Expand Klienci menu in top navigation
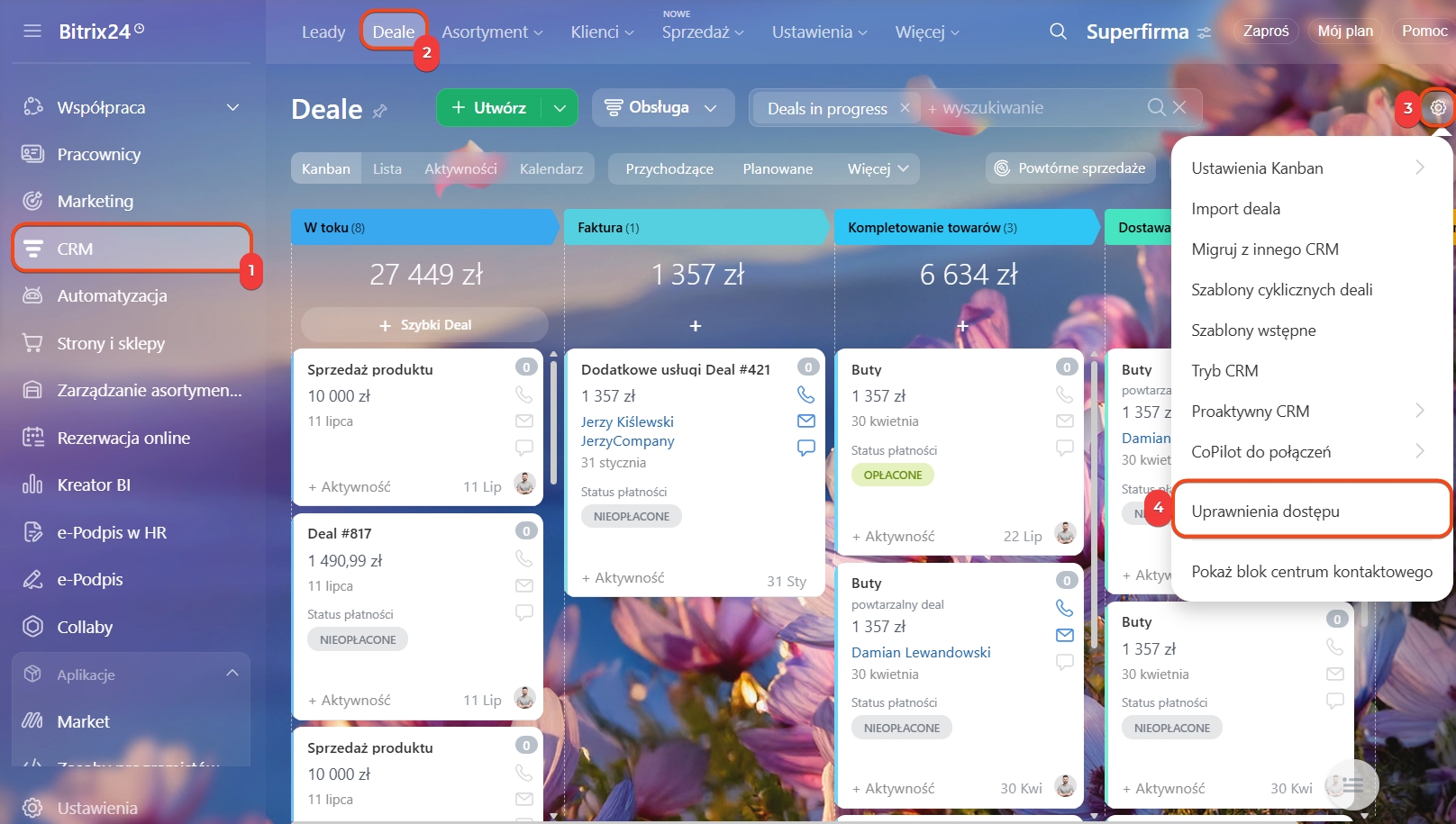Viewport: 1456px width, 824px height. point(602,32)
